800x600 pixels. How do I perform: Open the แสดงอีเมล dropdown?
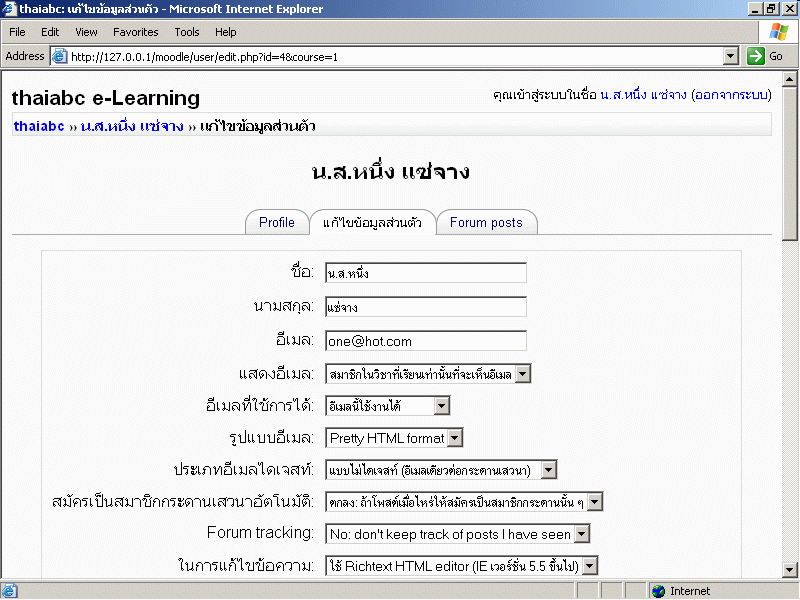click(x=522, y=374)
